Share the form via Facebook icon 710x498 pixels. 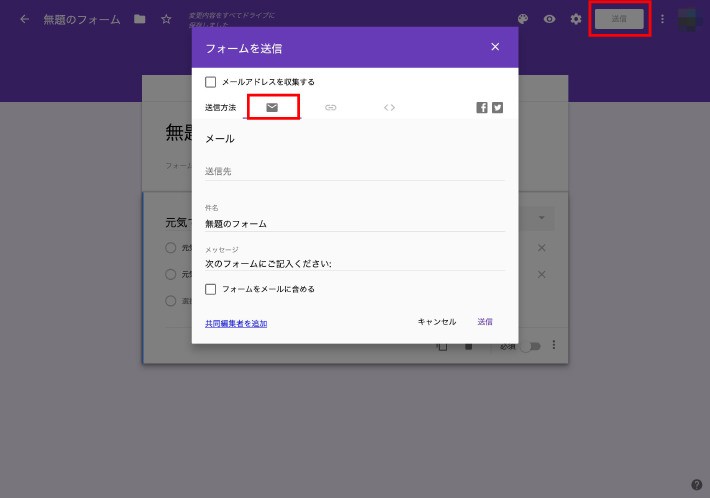(x=482, y=107)
